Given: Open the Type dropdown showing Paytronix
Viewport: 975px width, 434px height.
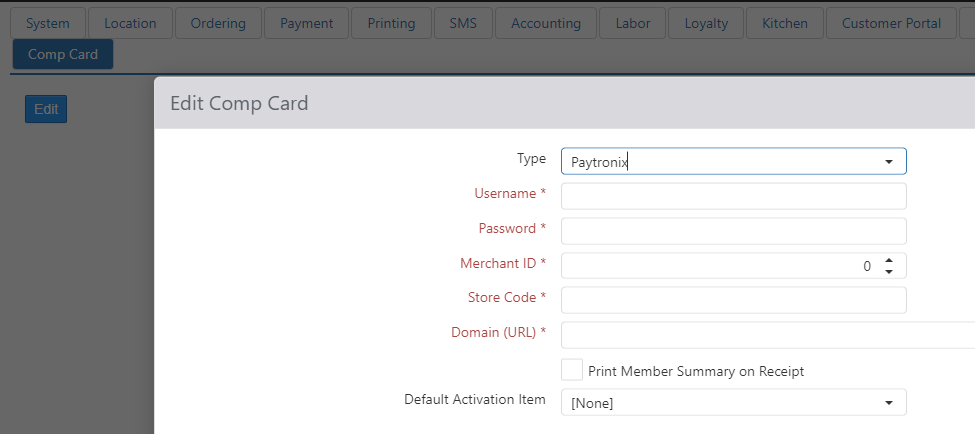Looking at the screenshot, I should tap(734, 161).
